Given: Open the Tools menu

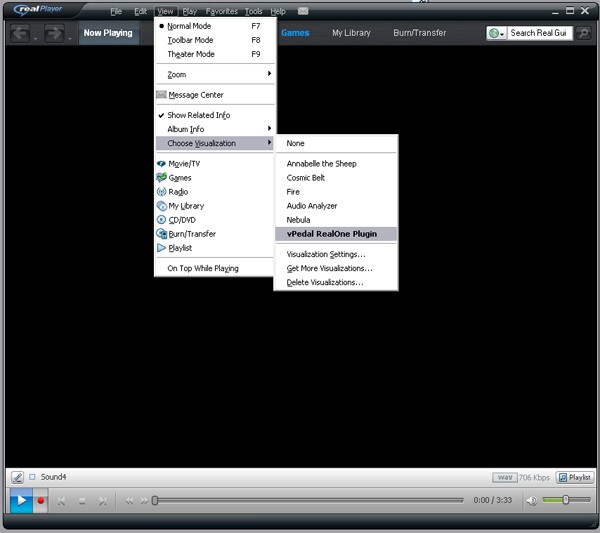Looking at the screenshot, I should tap(254, 11).
